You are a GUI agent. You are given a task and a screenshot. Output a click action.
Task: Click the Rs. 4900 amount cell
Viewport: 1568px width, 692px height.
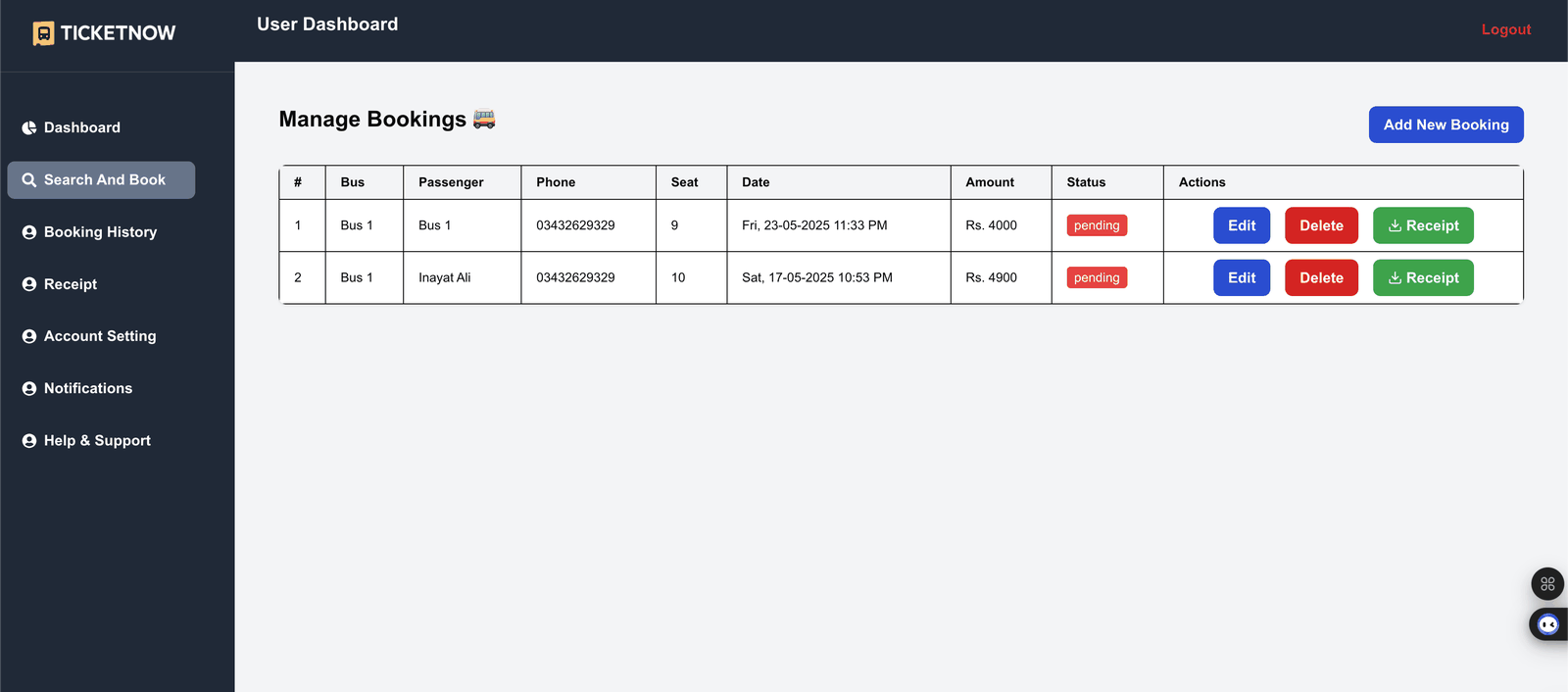pos(1001,277)
